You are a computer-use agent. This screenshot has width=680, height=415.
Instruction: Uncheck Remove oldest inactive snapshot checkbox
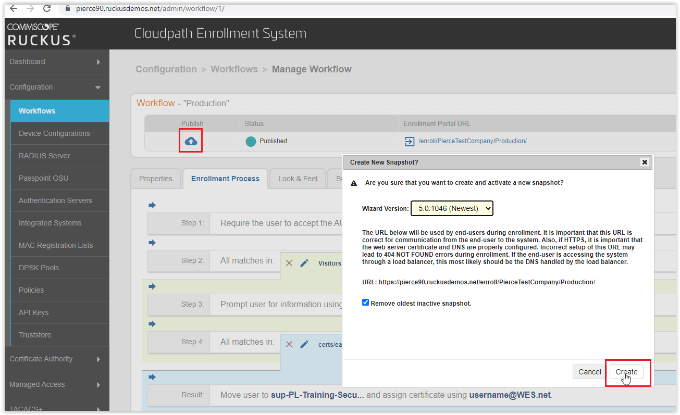(x=366, y=302)
